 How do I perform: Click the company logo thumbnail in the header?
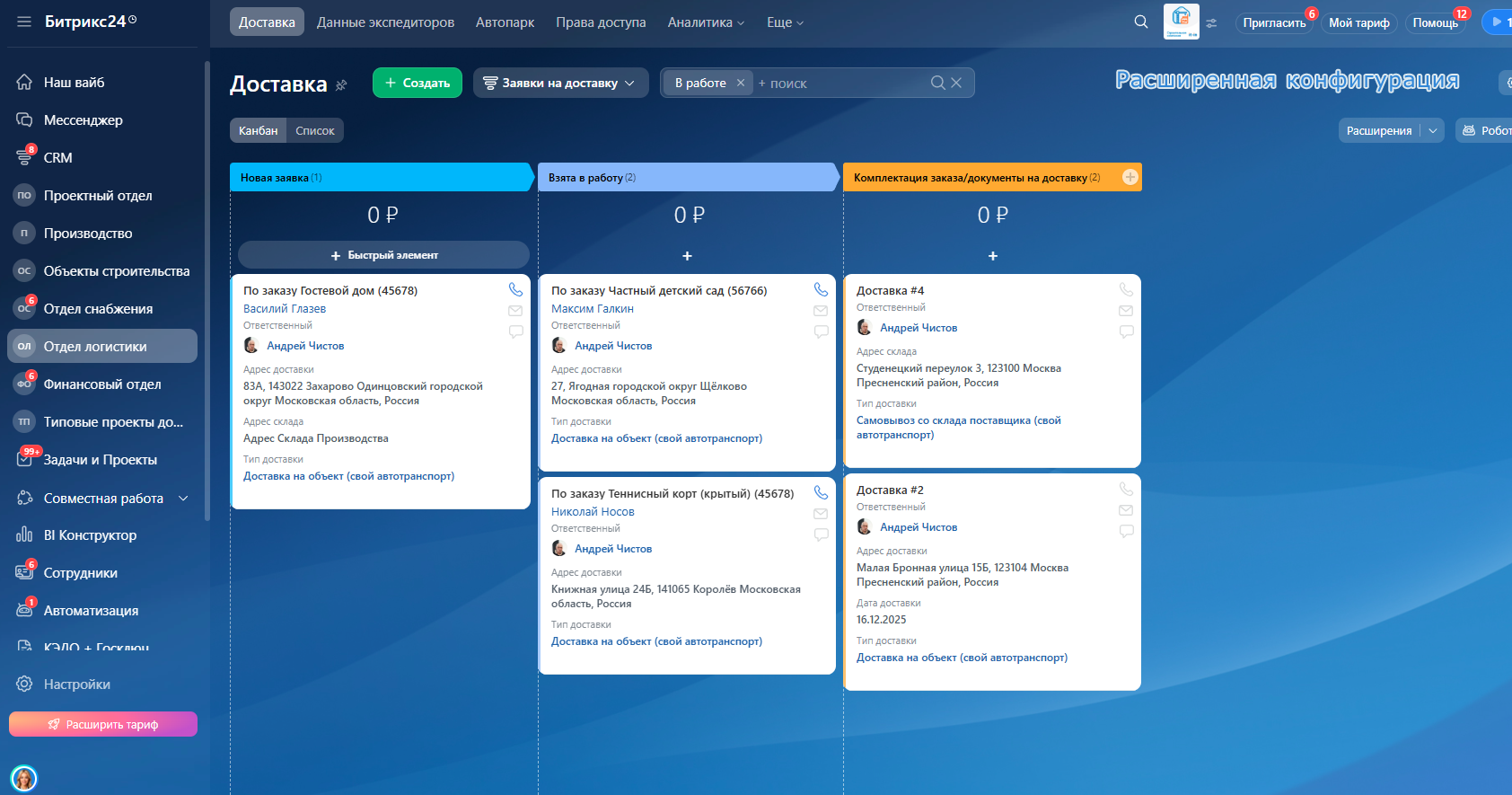pos(1182,22)
